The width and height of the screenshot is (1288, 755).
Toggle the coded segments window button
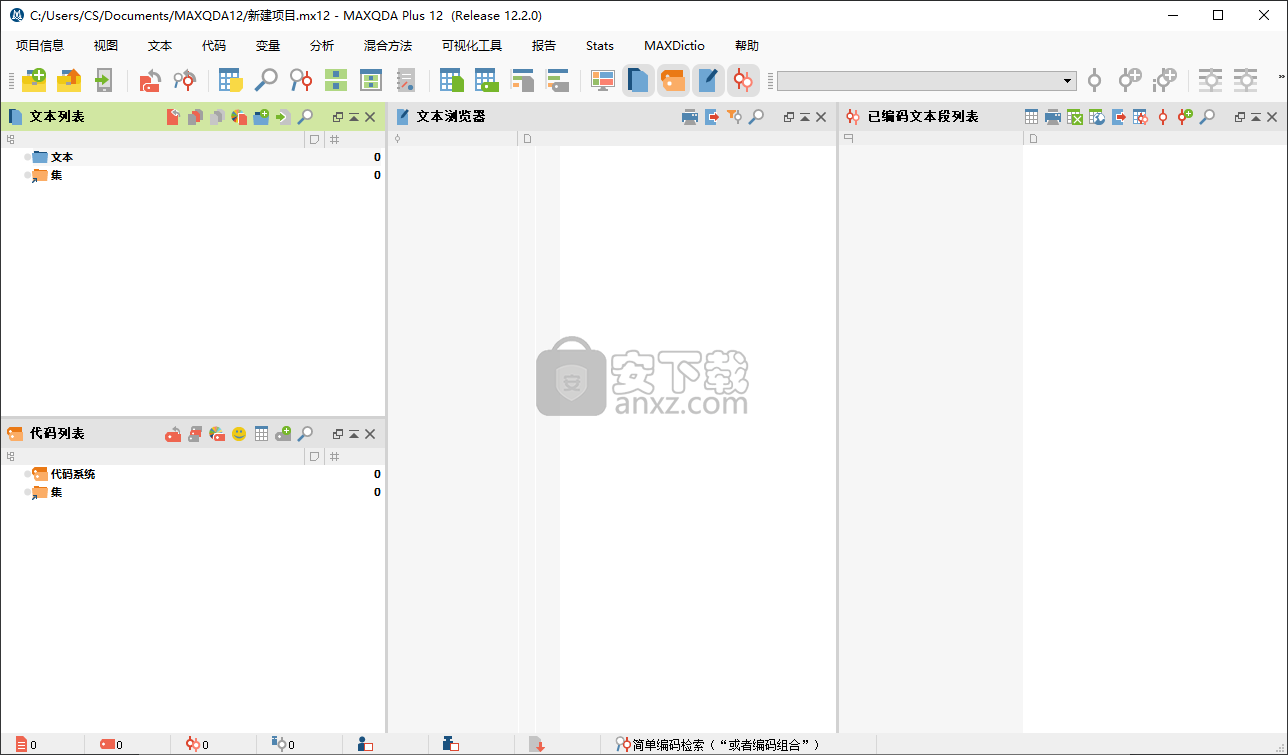(x=743, y=80)
